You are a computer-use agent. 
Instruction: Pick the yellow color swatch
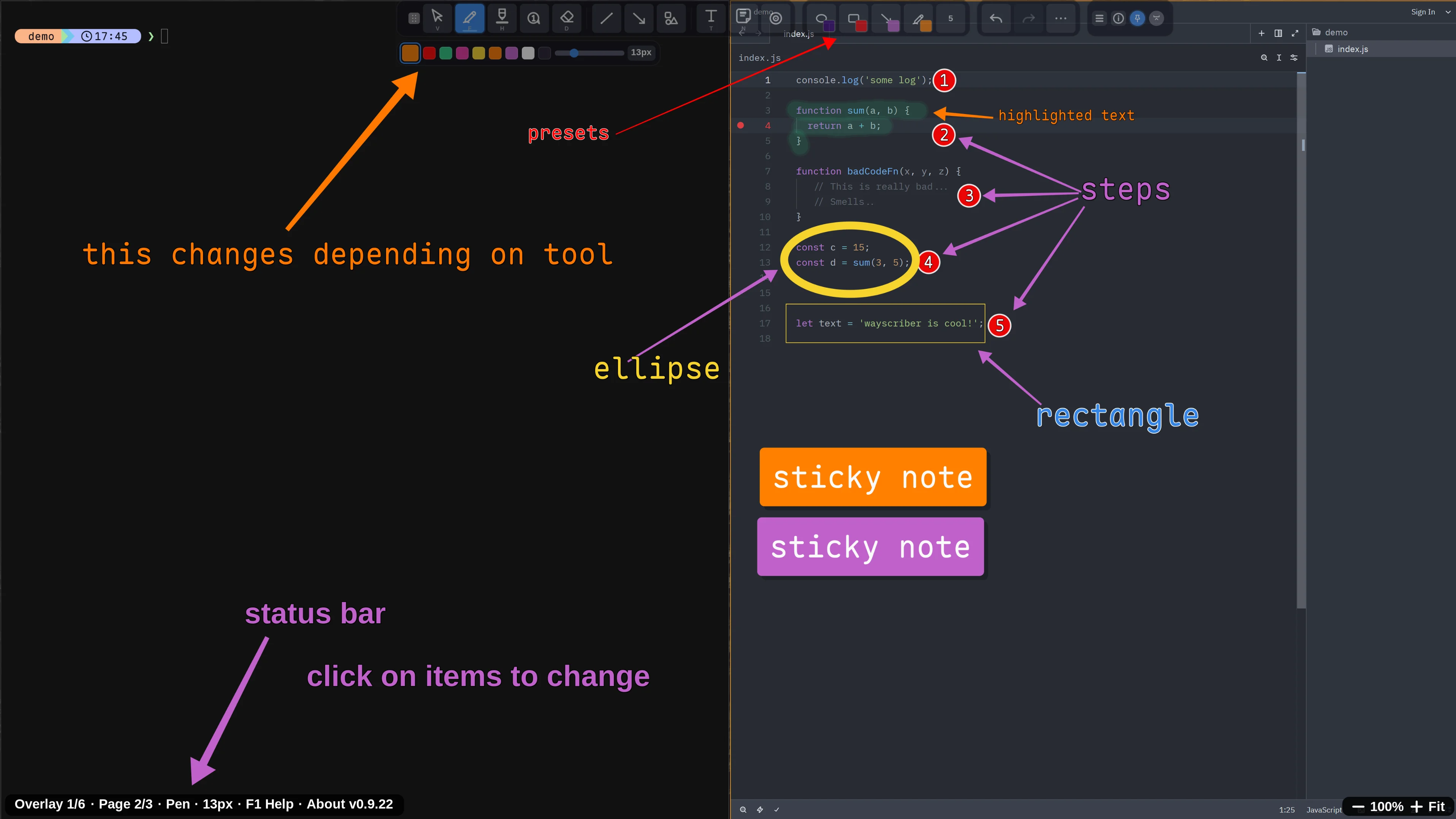(479, 53)
